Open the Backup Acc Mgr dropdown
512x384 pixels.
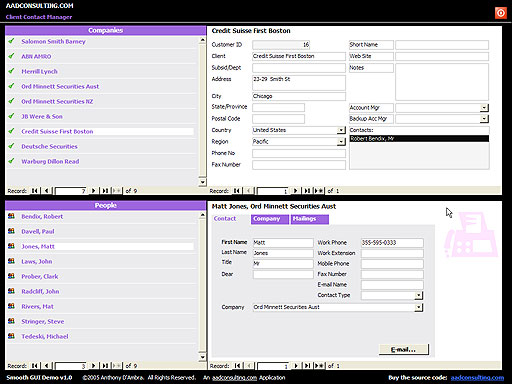click(484, 119)
